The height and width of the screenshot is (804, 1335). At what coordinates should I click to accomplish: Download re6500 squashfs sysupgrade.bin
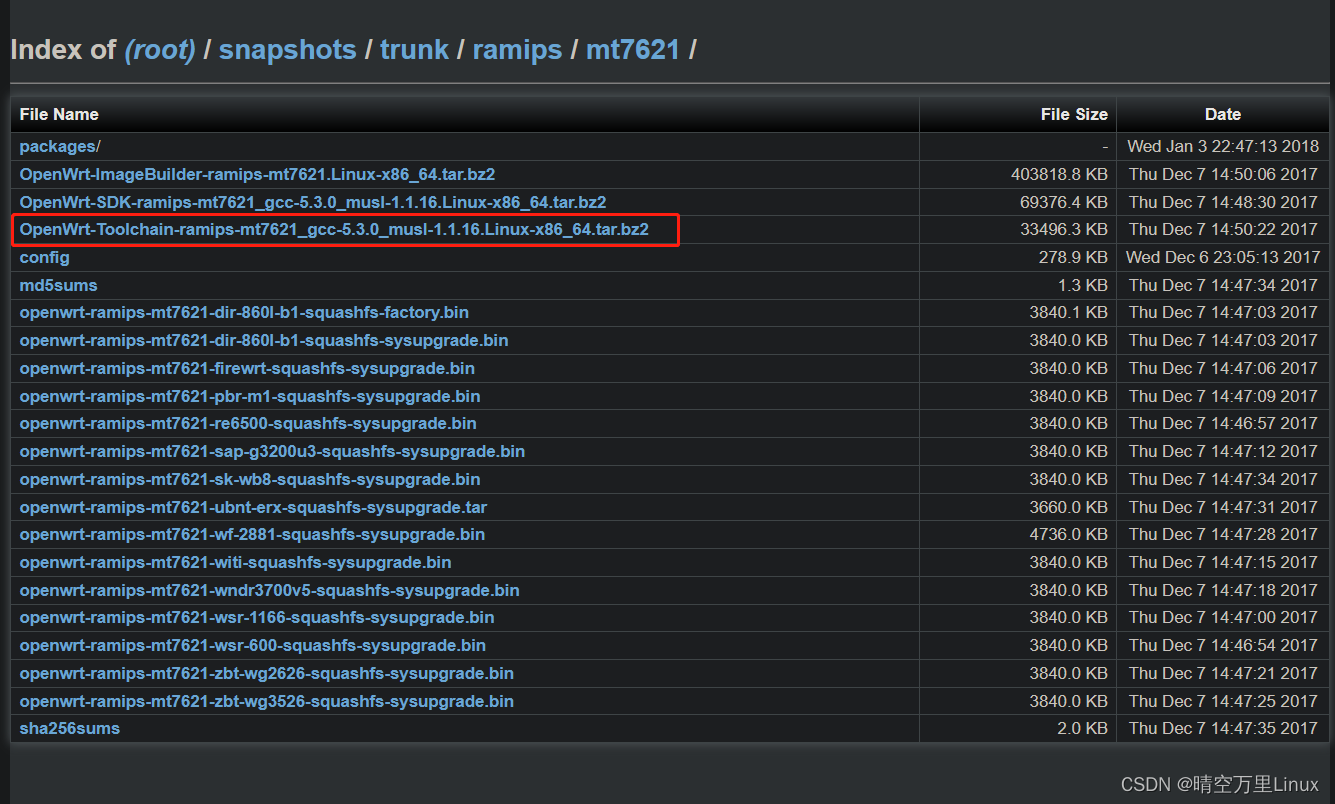248,423
